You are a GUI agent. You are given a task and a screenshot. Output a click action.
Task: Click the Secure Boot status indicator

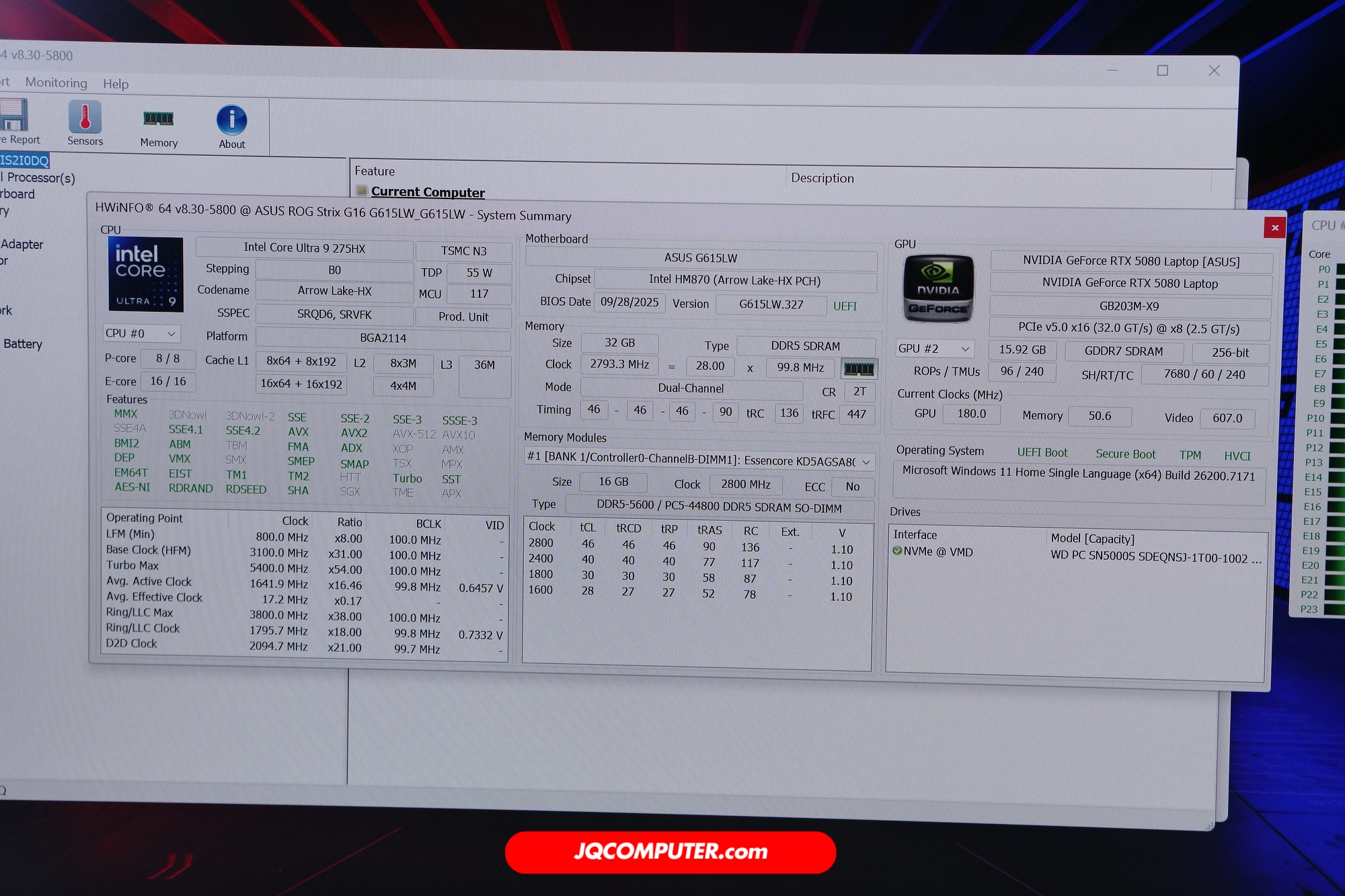(1125, 454)
